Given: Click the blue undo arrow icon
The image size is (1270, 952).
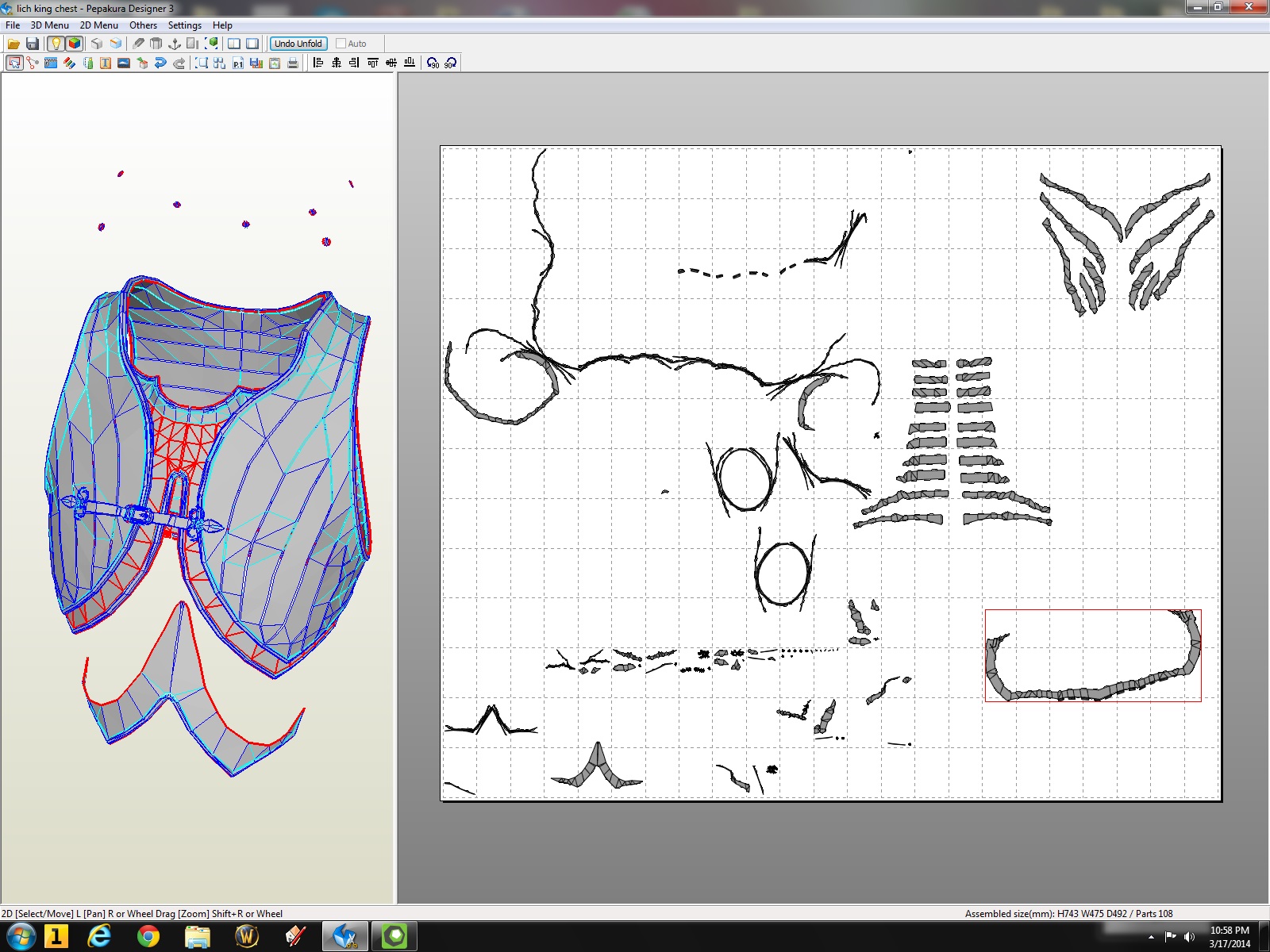Looking at the screenshot, I should coord(160,63).
